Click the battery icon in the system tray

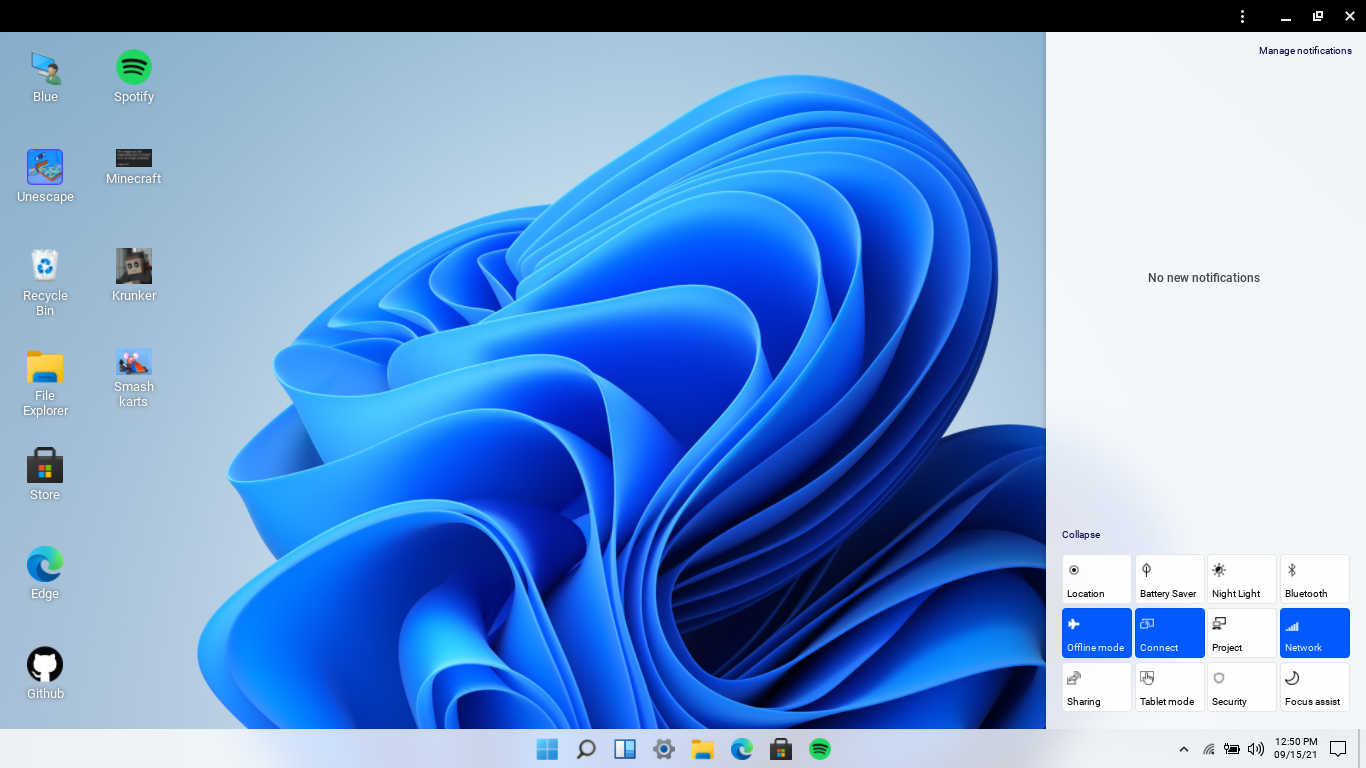(1232, 749)
